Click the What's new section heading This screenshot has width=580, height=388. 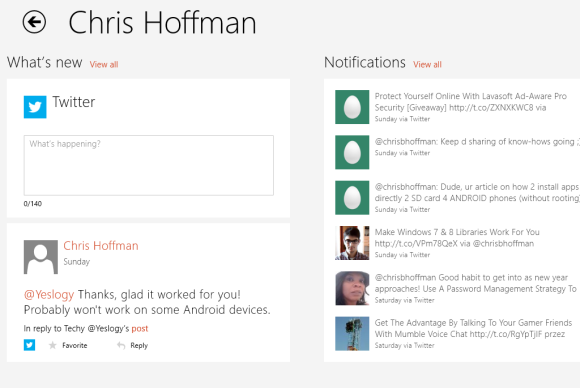click(x=44, y=63)
